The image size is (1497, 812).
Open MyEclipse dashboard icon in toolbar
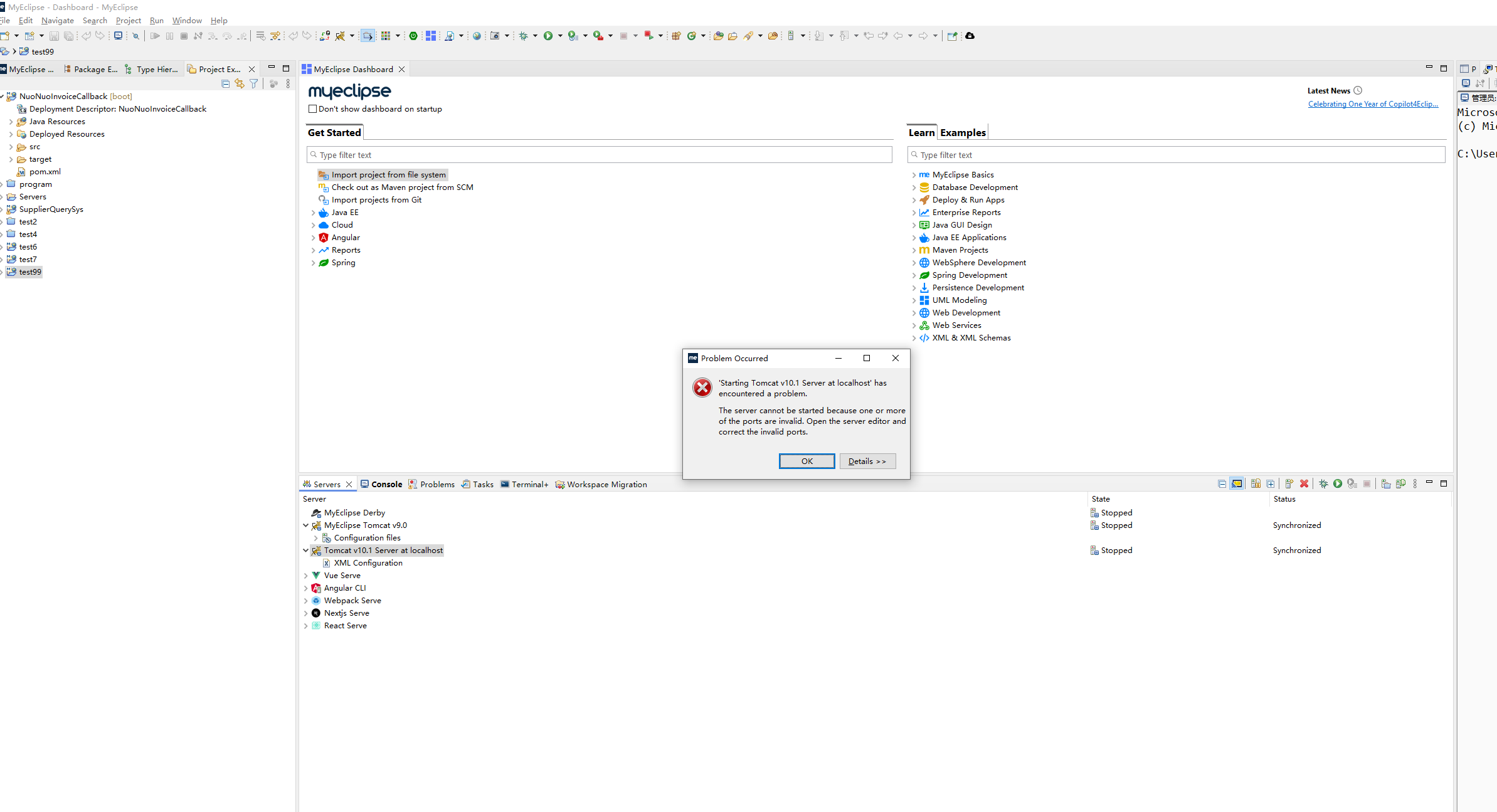click(431, 36)
